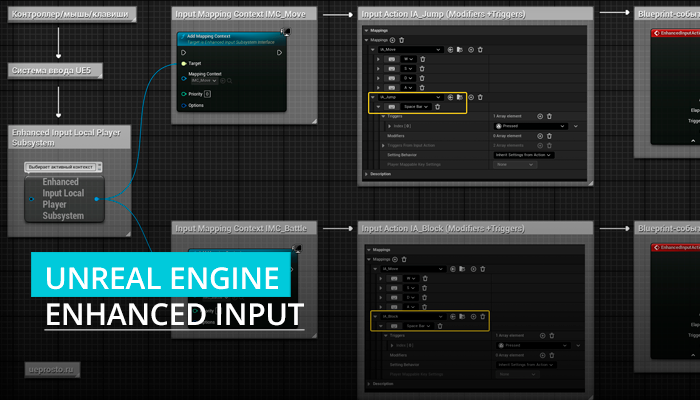Browse to IA_Move asset in IA_Jump panel
Viewport: 700px width, 400px height.
click(x=459, y=50)
